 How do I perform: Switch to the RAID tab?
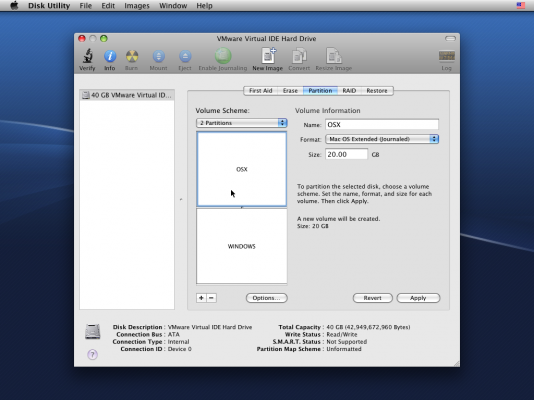[x=349, y=91]
